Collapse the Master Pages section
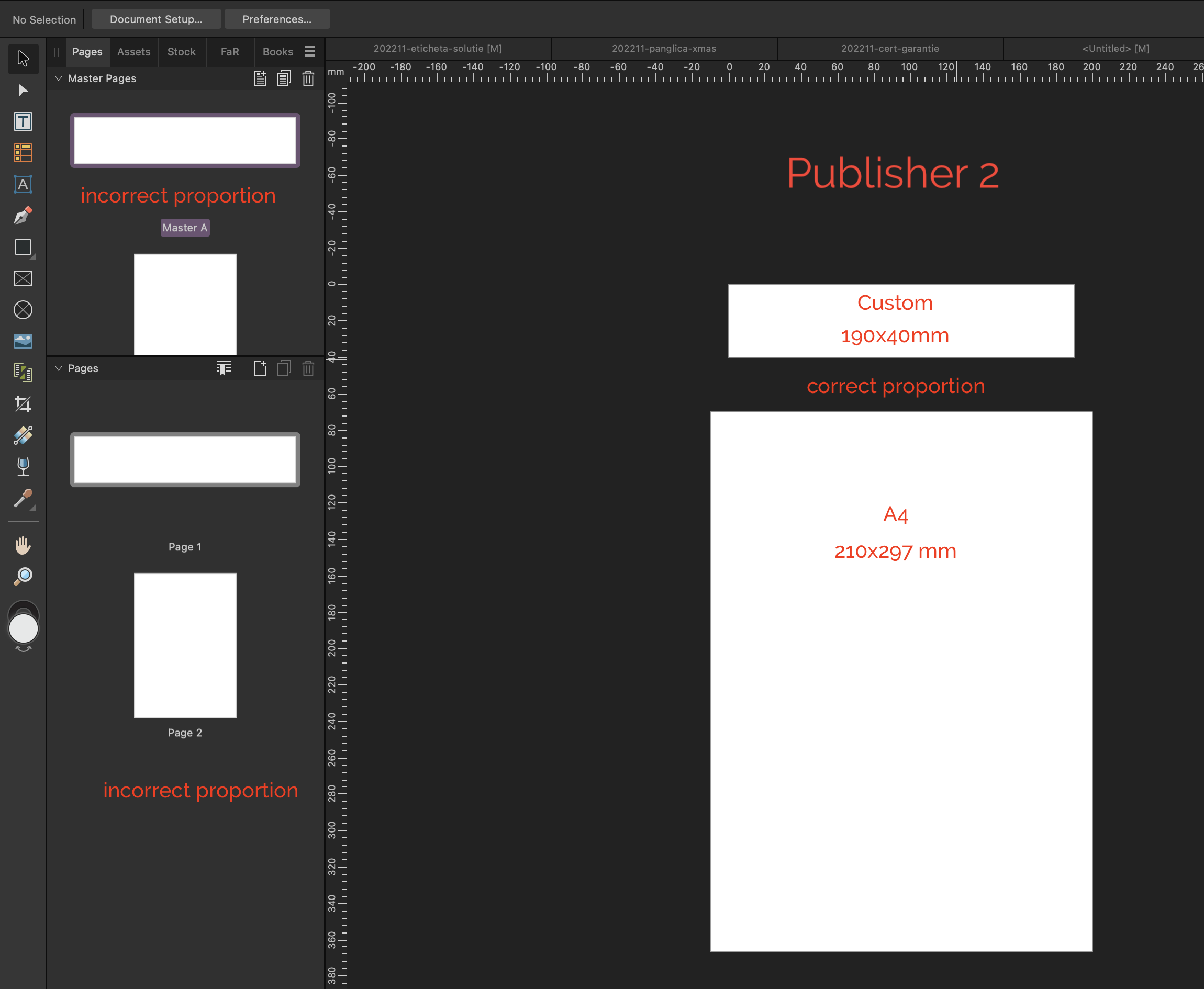Viewport: 1204px width, 989px height. [58, 78]
